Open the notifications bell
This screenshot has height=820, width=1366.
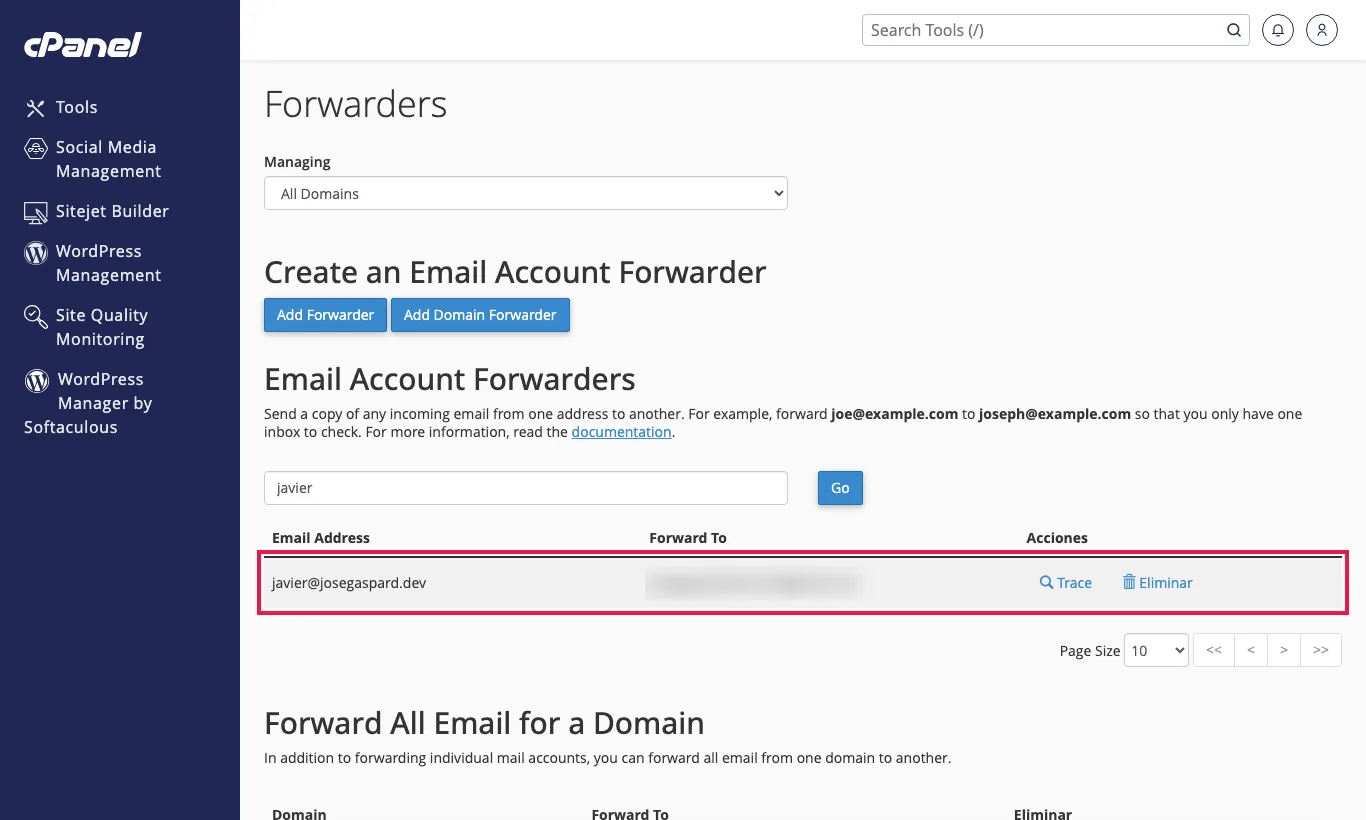point(1277,30)
